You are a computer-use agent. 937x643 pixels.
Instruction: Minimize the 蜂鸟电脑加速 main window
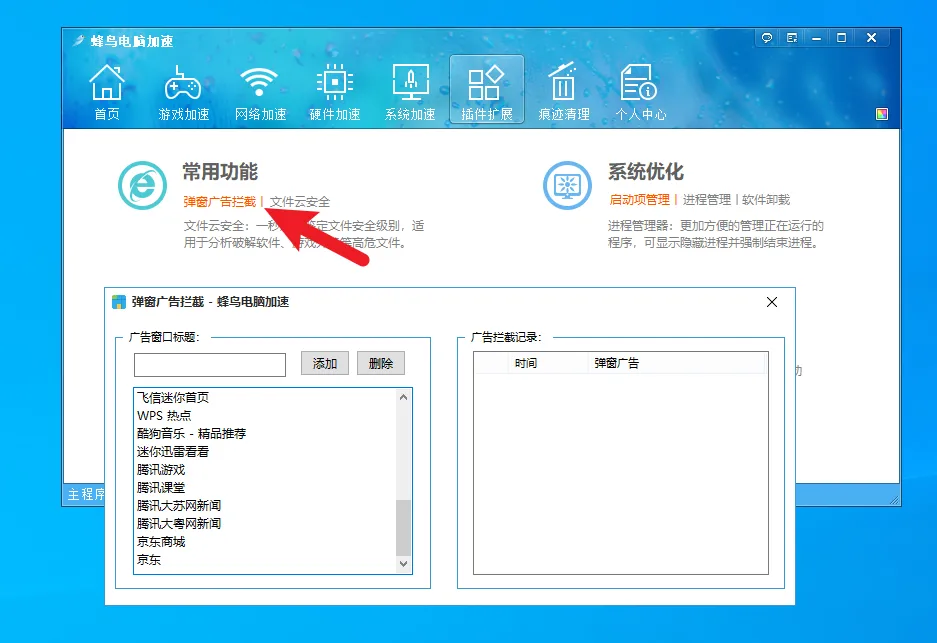(x=816, y=38)
